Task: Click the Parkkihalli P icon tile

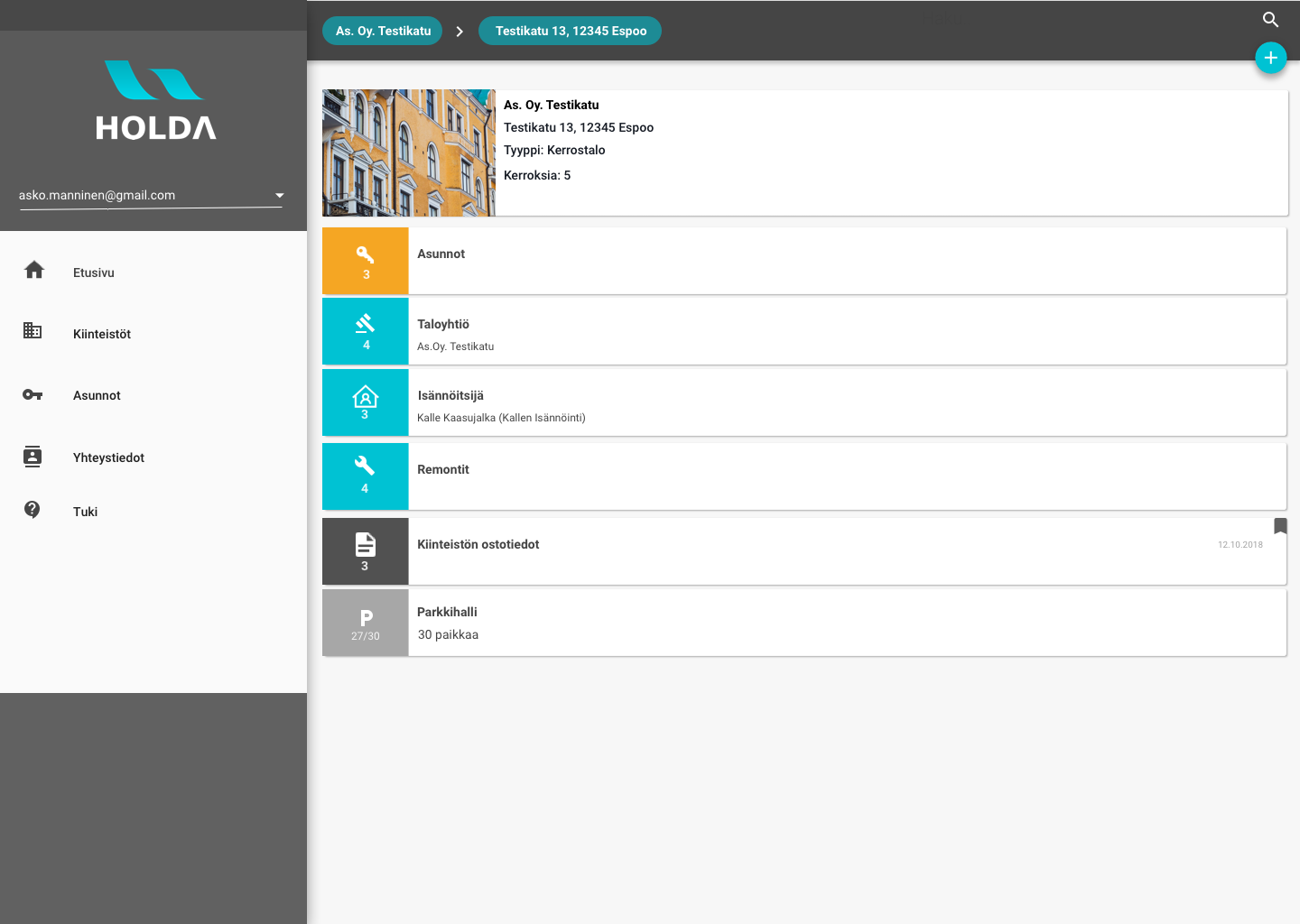Action: 366,623
